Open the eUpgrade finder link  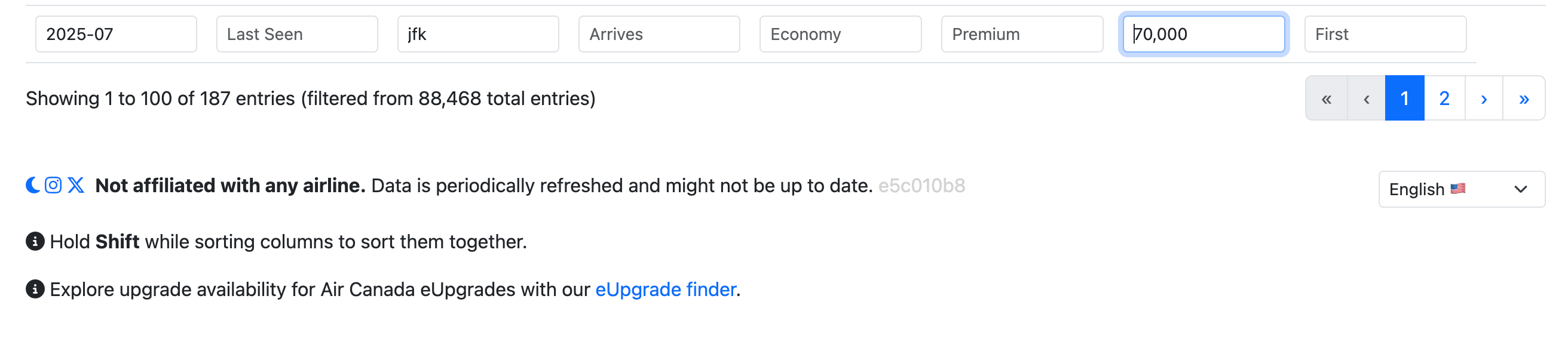click(x=665, y=289)
